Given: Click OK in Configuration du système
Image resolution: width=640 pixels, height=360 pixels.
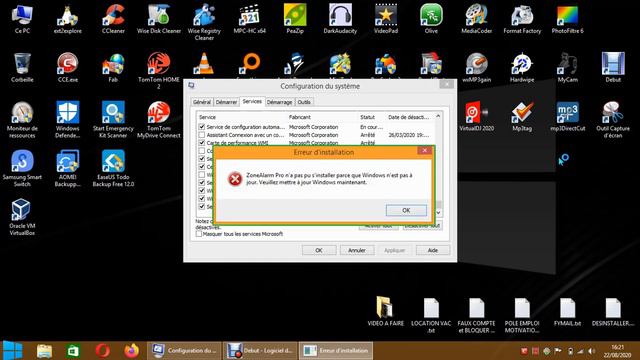Looking at the screenshot, I should click(x=319, y=250).
